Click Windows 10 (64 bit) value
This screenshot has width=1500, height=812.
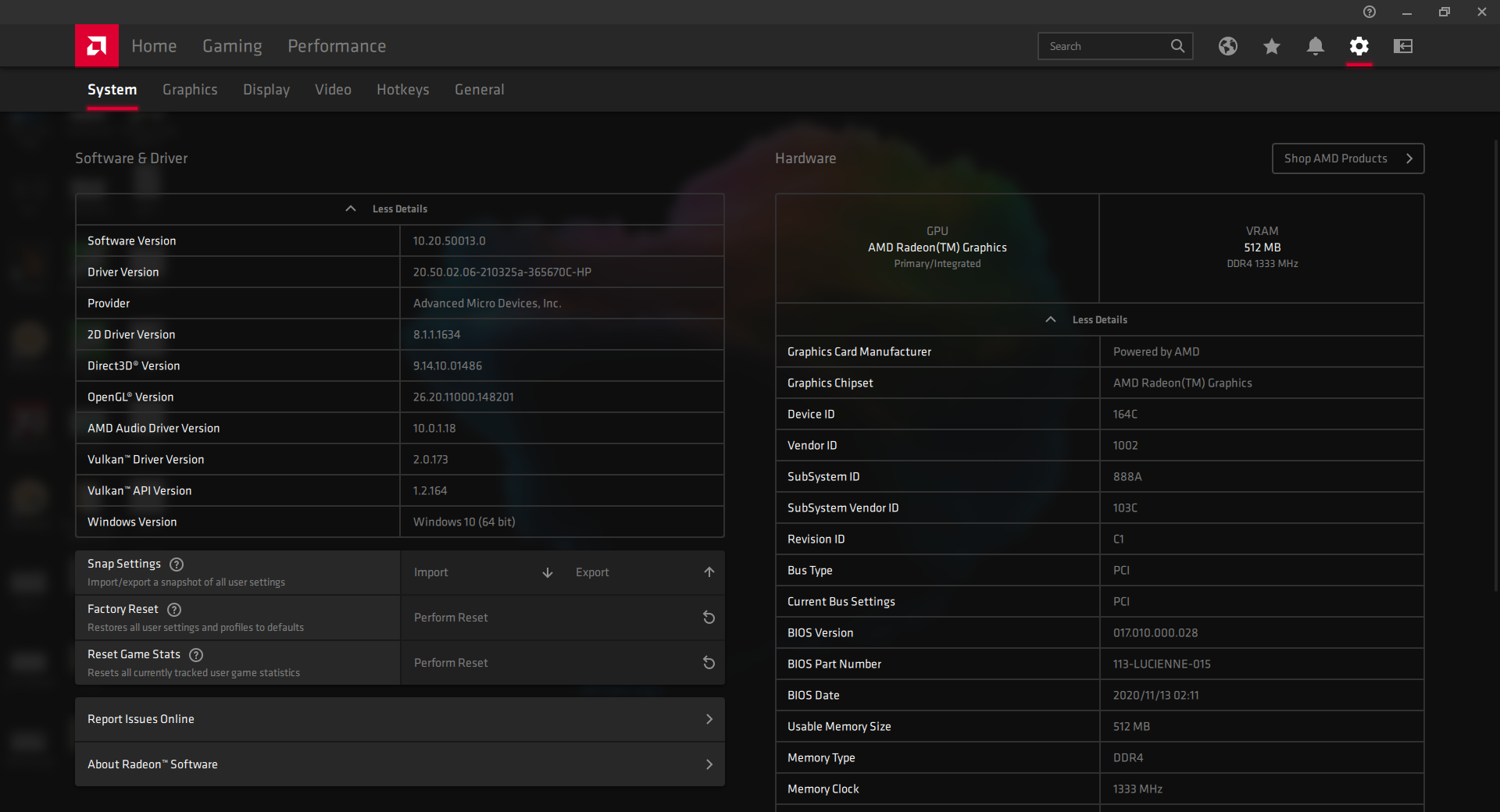pos(464,522)
